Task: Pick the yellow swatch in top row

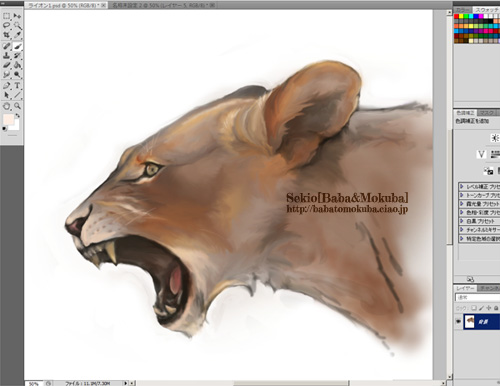Action: [462, 16]
